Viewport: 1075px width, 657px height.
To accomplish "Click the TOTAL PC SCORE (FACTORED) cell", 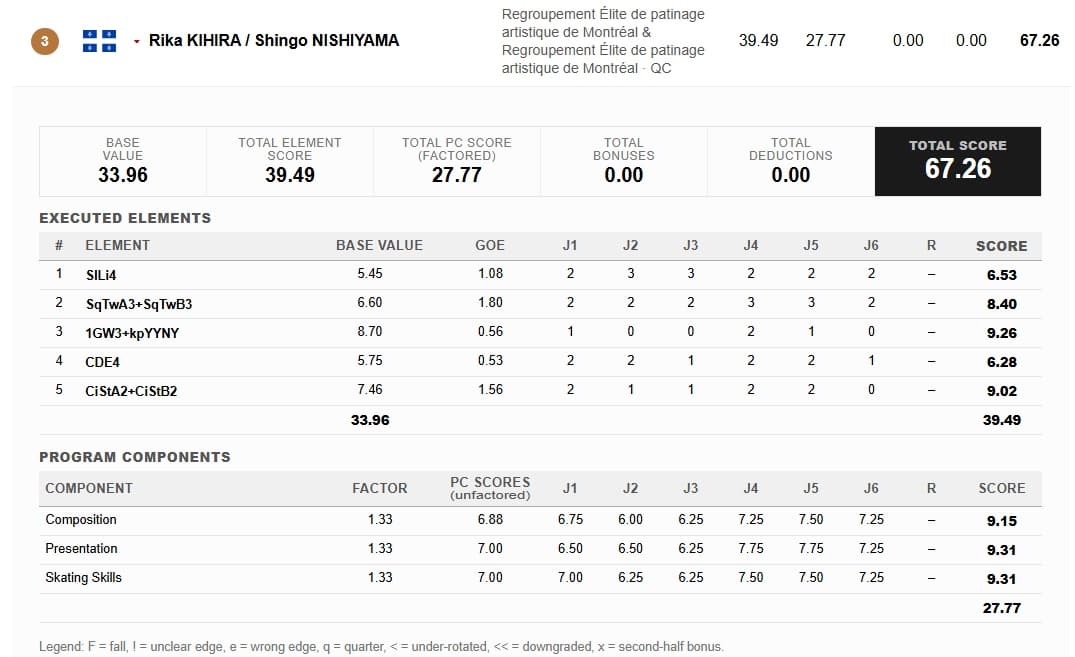I will [457, 161].
